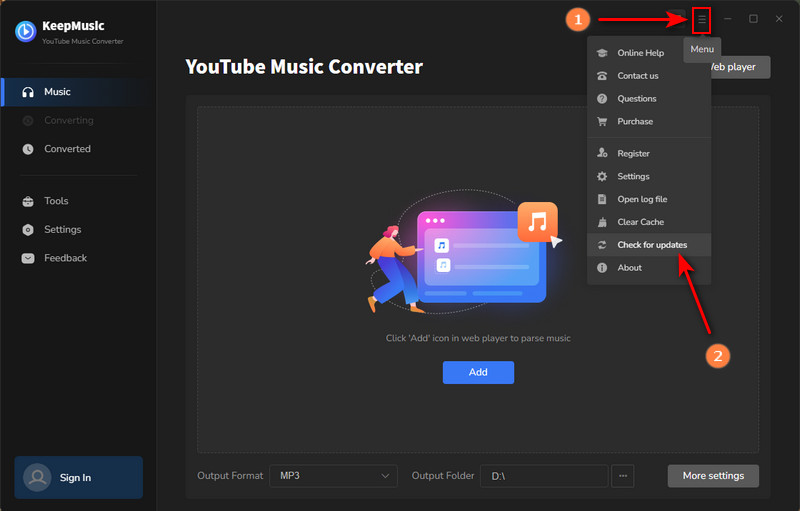Click the shopping cart Purchase icon
Screen dimensions: 800x511
click(602, 121)
